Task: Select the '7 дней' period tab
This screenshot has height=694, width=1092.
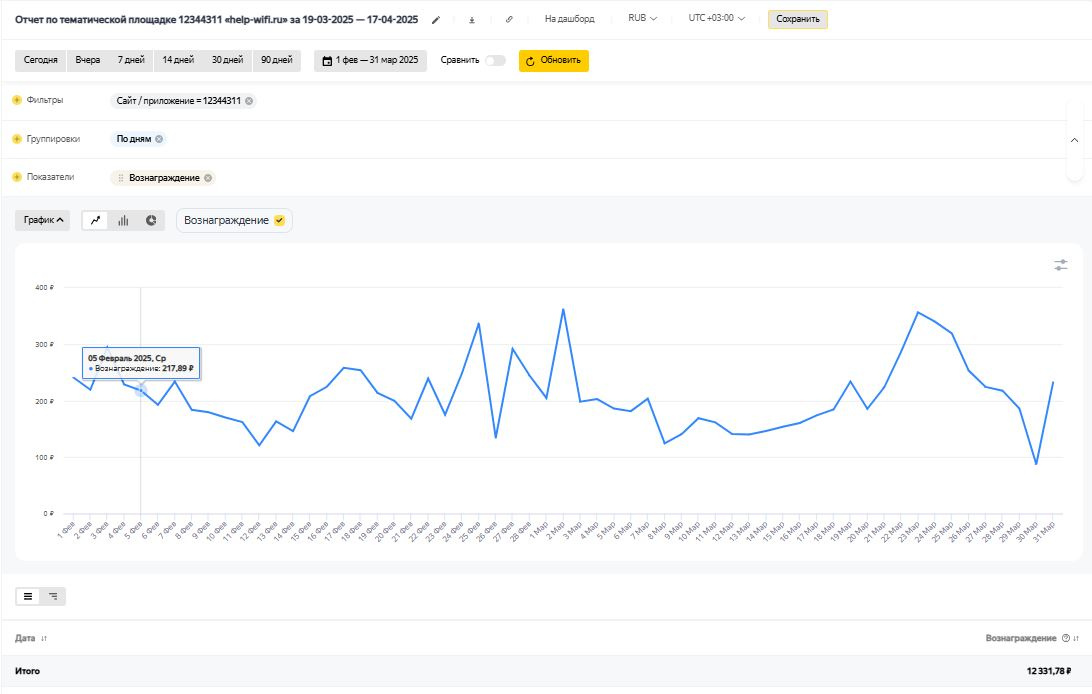Action: (132, 61)
